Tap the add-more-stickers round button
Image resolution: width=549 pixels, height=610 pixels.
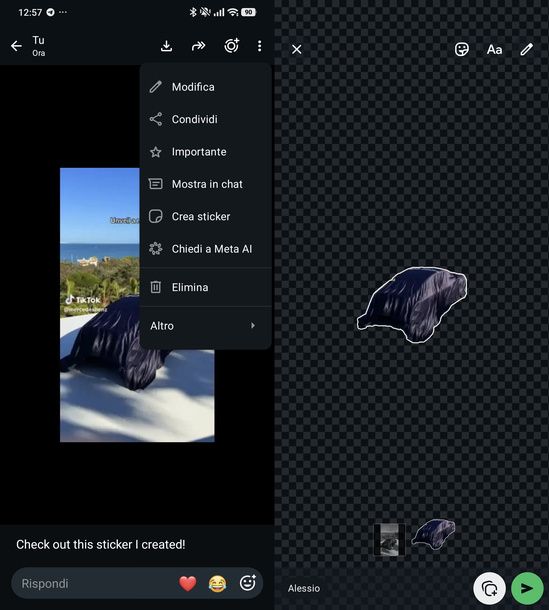coord(489,588)
